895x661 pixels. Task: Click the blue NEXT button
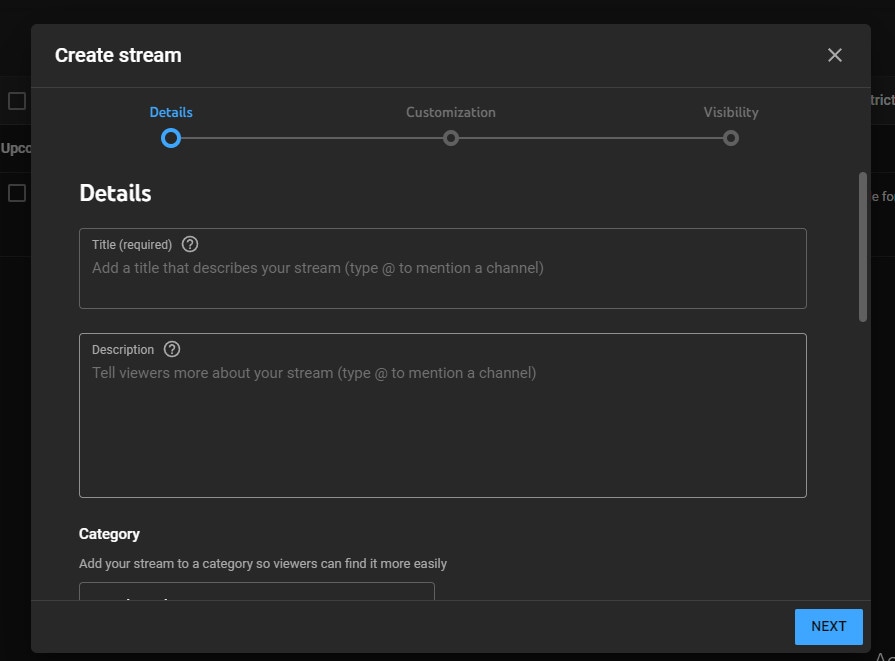[828, 627]
